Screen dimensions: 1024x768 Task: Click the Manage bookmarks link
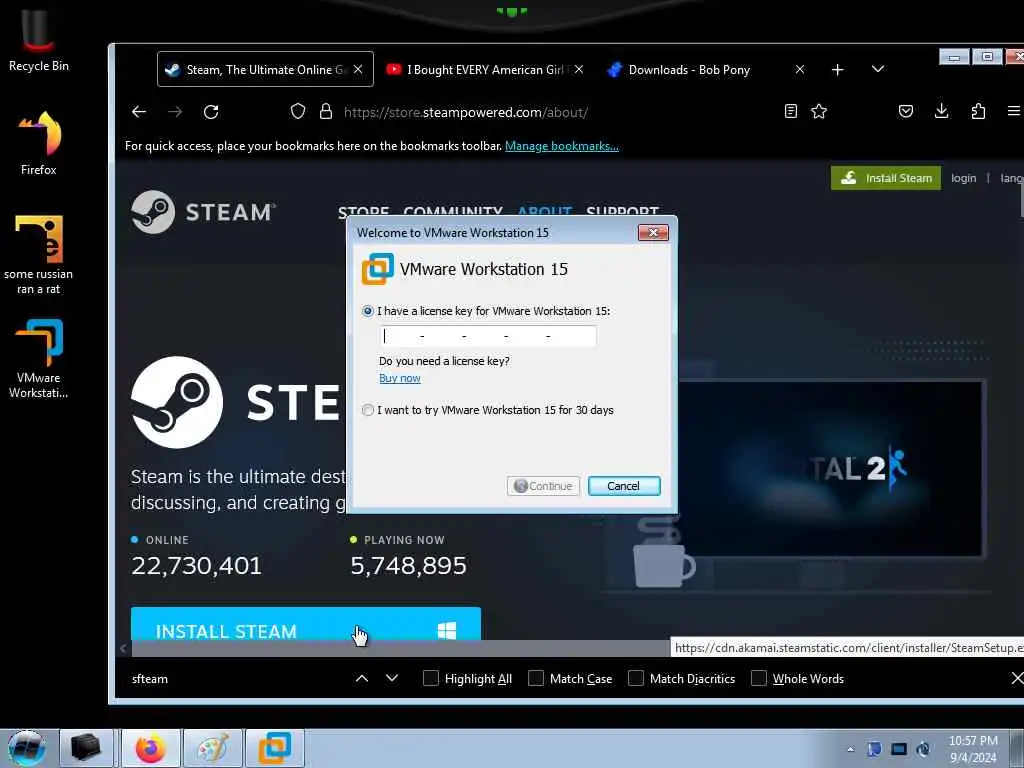point(562,146)
